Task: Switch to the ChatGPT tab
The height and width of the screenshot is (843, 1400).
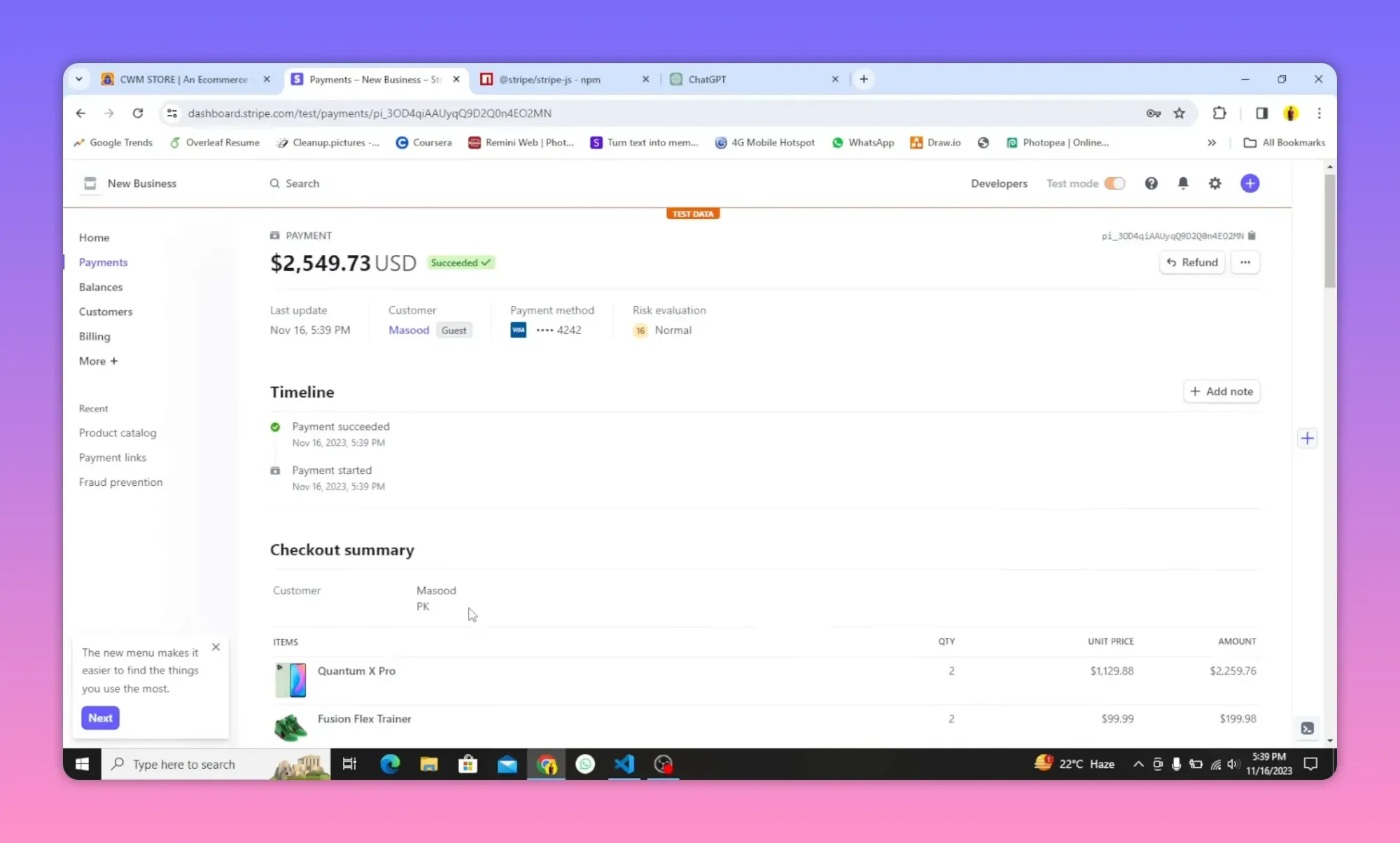Action: pos(707,79)
